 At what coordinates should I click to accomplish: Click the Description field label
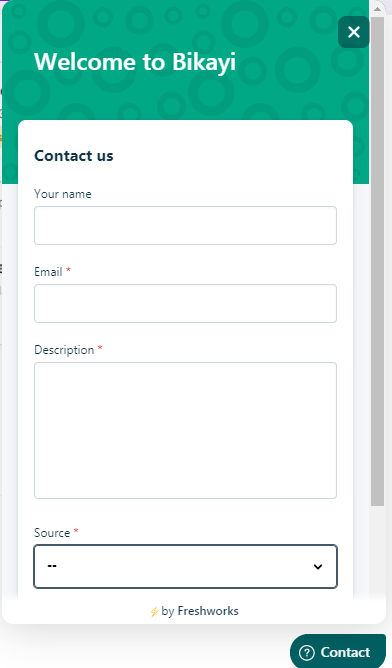pyautogui.click(x=64, y=350)
